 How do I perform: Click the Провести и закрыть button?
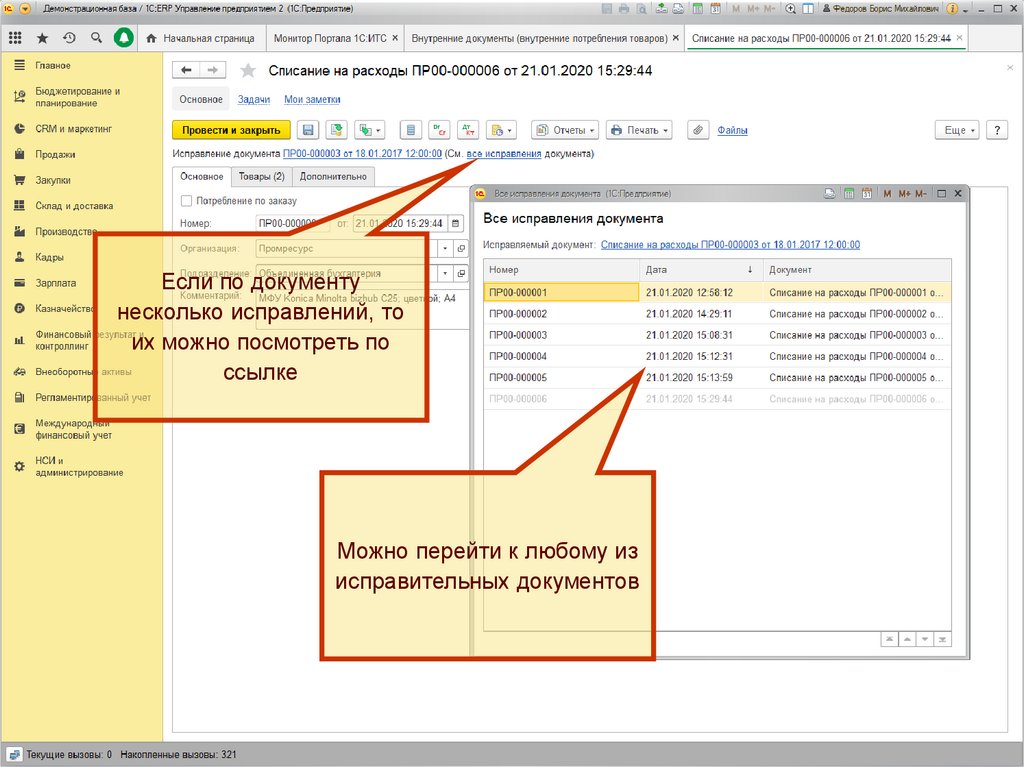231,130
